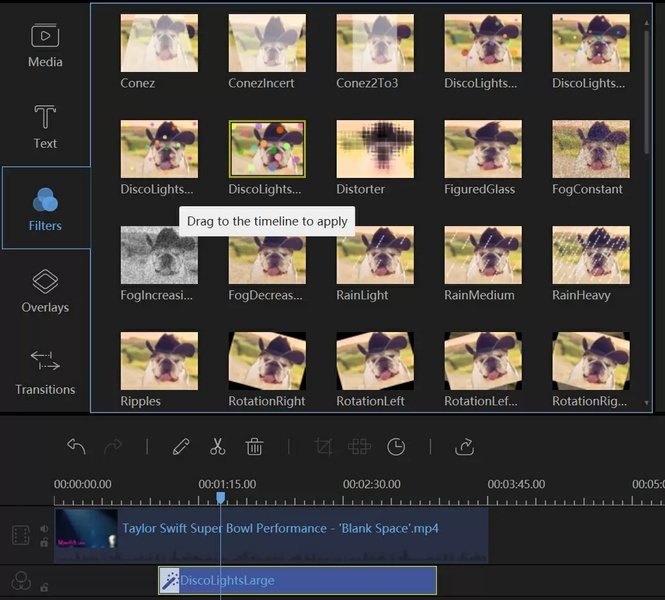Click the Split scissors icon
665x600 pixels.
click(x=218, y=447)
